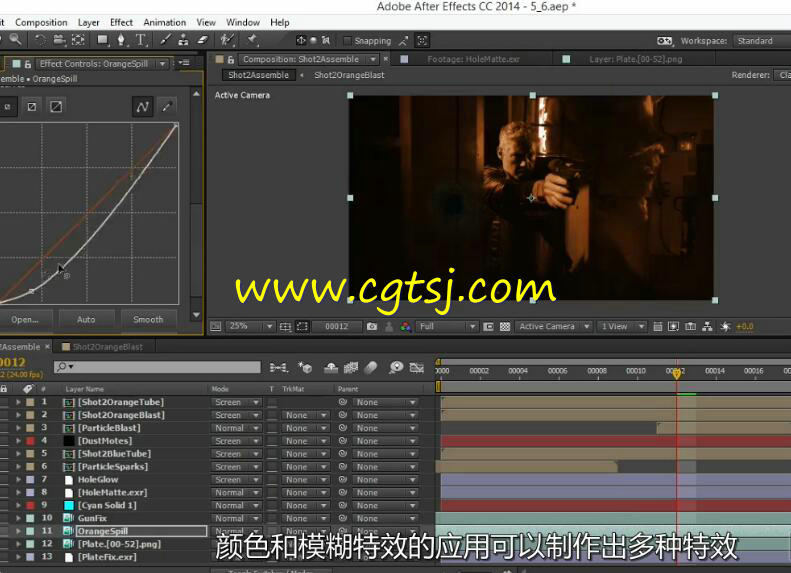The image size is (791, 573).
Task: Open the composition flowchart icon
Action: click(707, 326)
